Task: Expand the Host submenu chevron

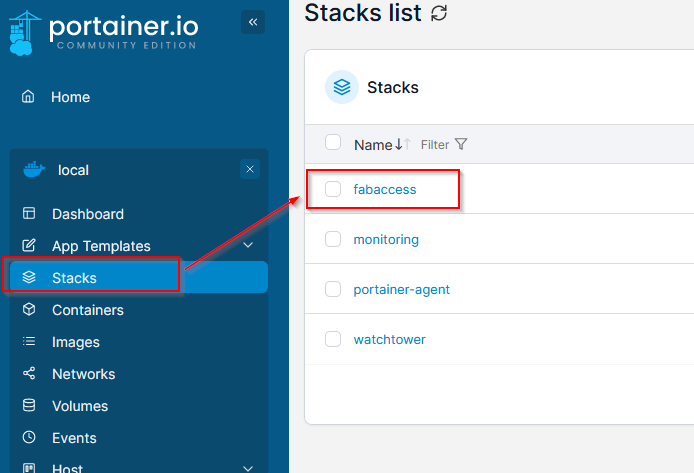Action: [x=248, y=468]
